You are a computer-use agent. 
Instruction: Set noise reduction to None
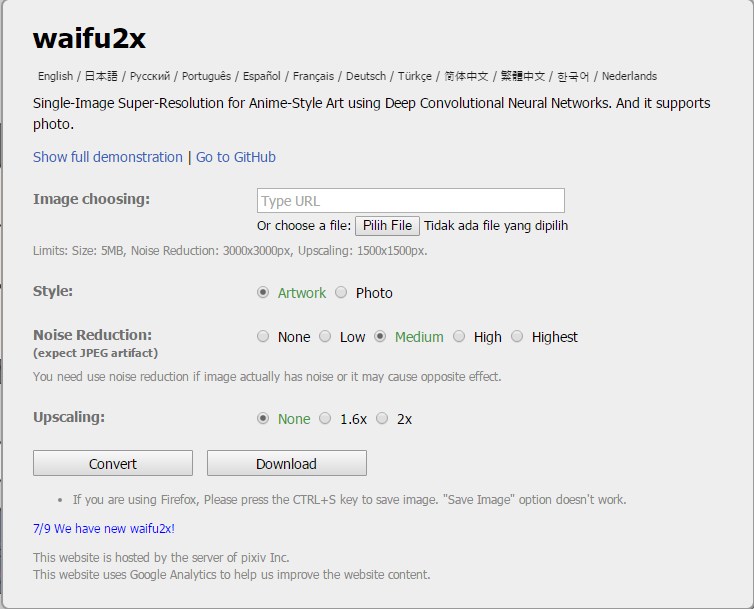tap(263, 336)
